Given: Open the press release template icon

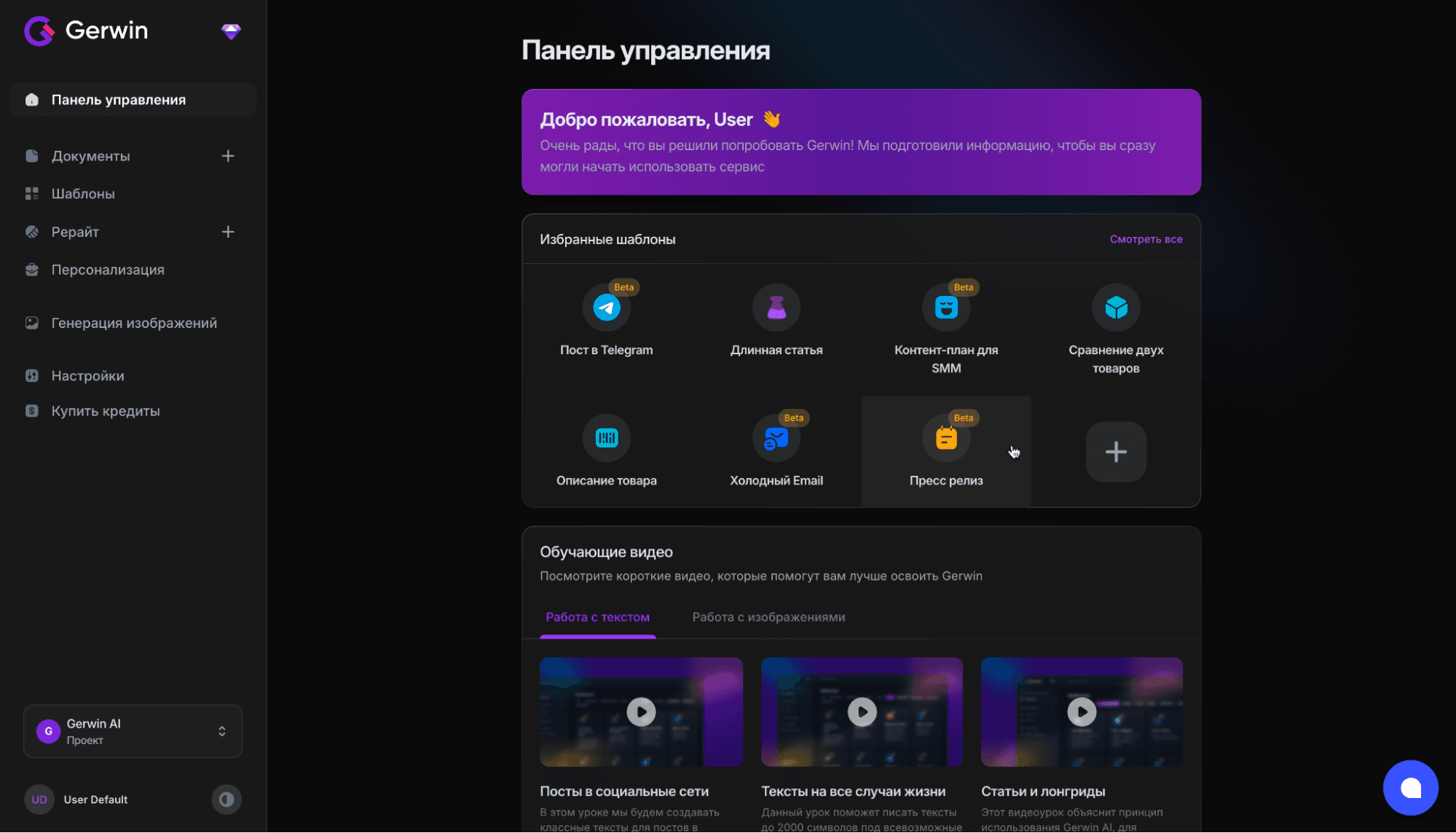Looking at the screenshot, I should click(945, 438).
